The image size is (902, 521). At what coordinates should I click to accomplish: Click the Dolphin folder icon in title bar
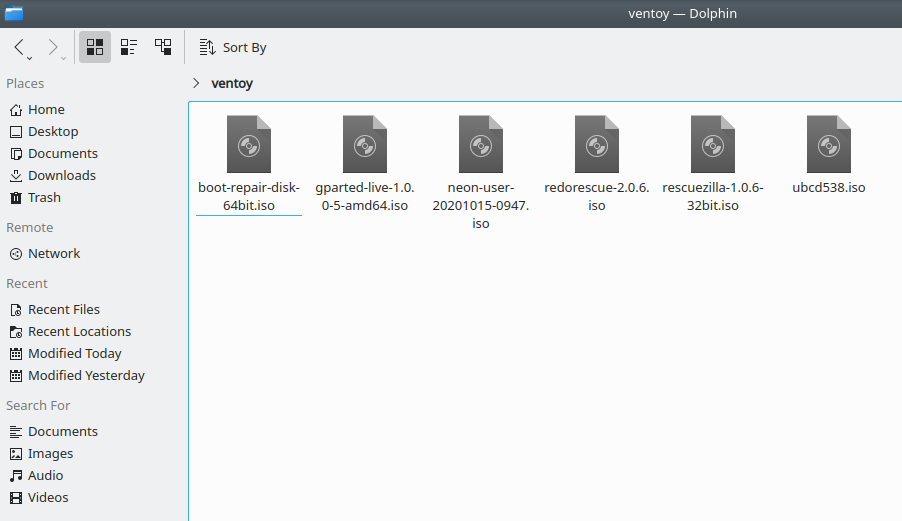[14, 13]
